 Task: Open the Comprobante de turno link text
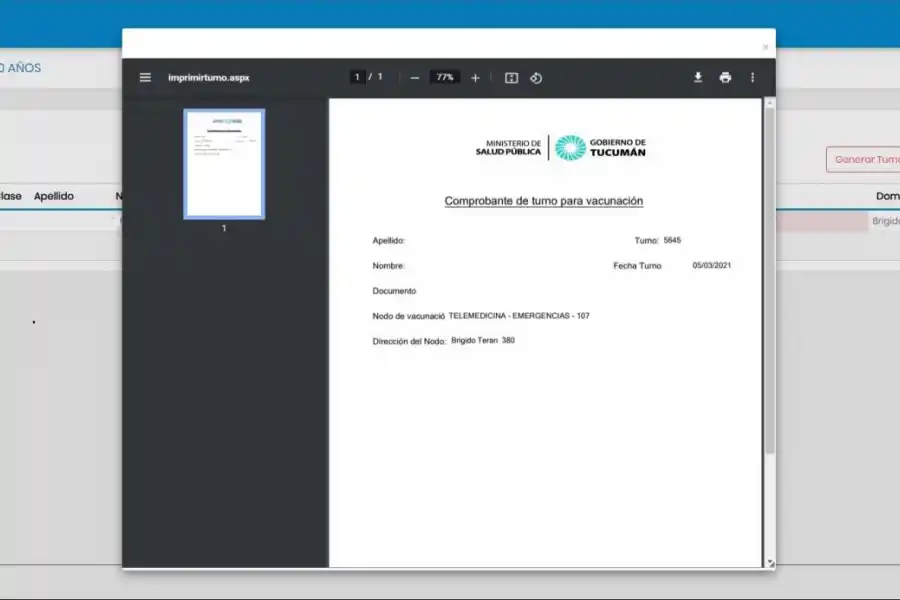point(543,201)
